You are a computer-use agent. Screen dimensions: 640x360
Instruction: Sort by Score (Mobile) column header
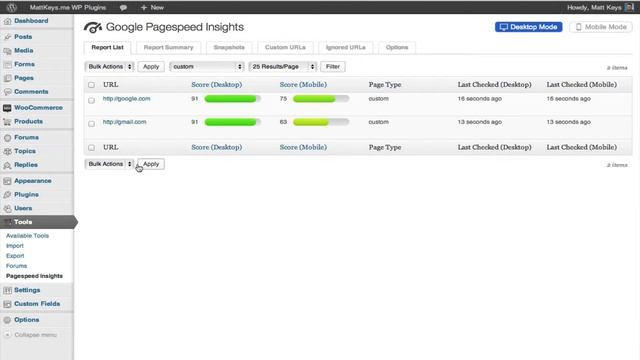(303, 85)
